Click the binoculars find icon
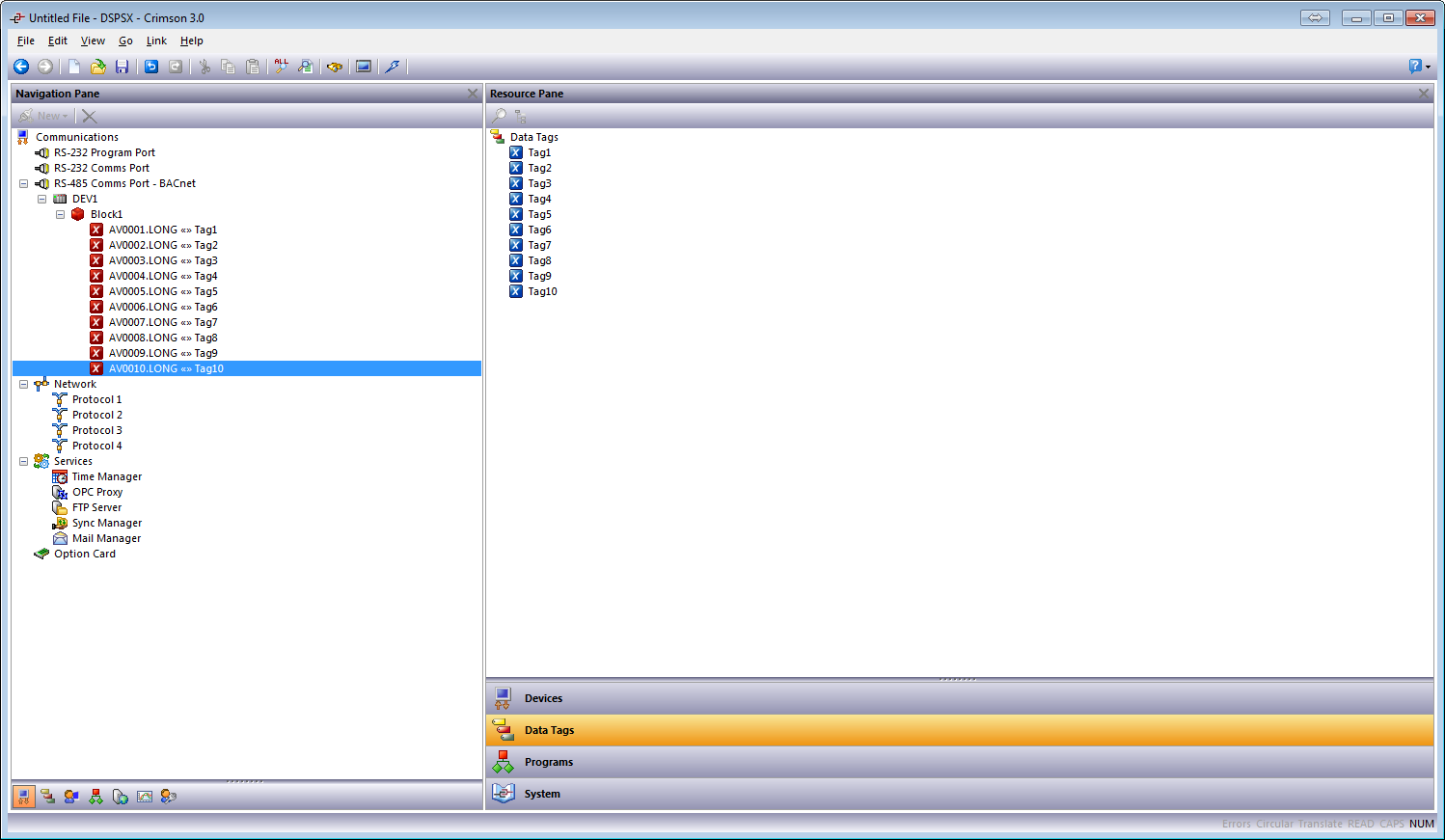The image size is (1445, 840). coord(335,67)
